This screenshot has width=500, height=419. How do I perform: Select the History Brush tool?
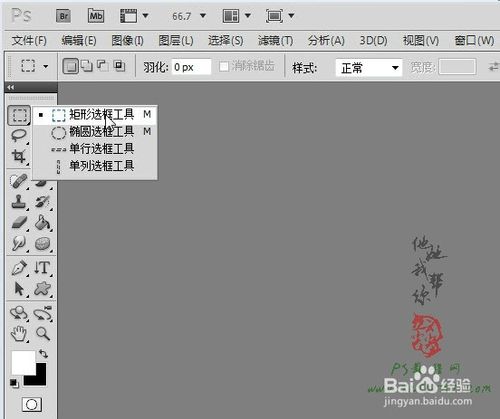43,202
